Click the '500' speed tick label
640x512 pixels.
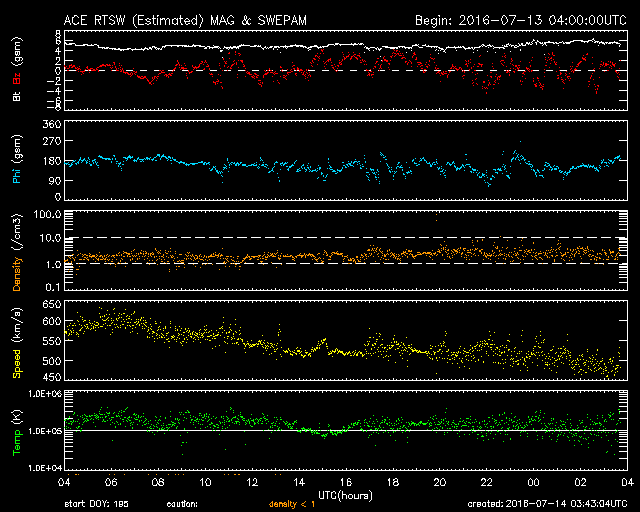click(x=52, y=361)
